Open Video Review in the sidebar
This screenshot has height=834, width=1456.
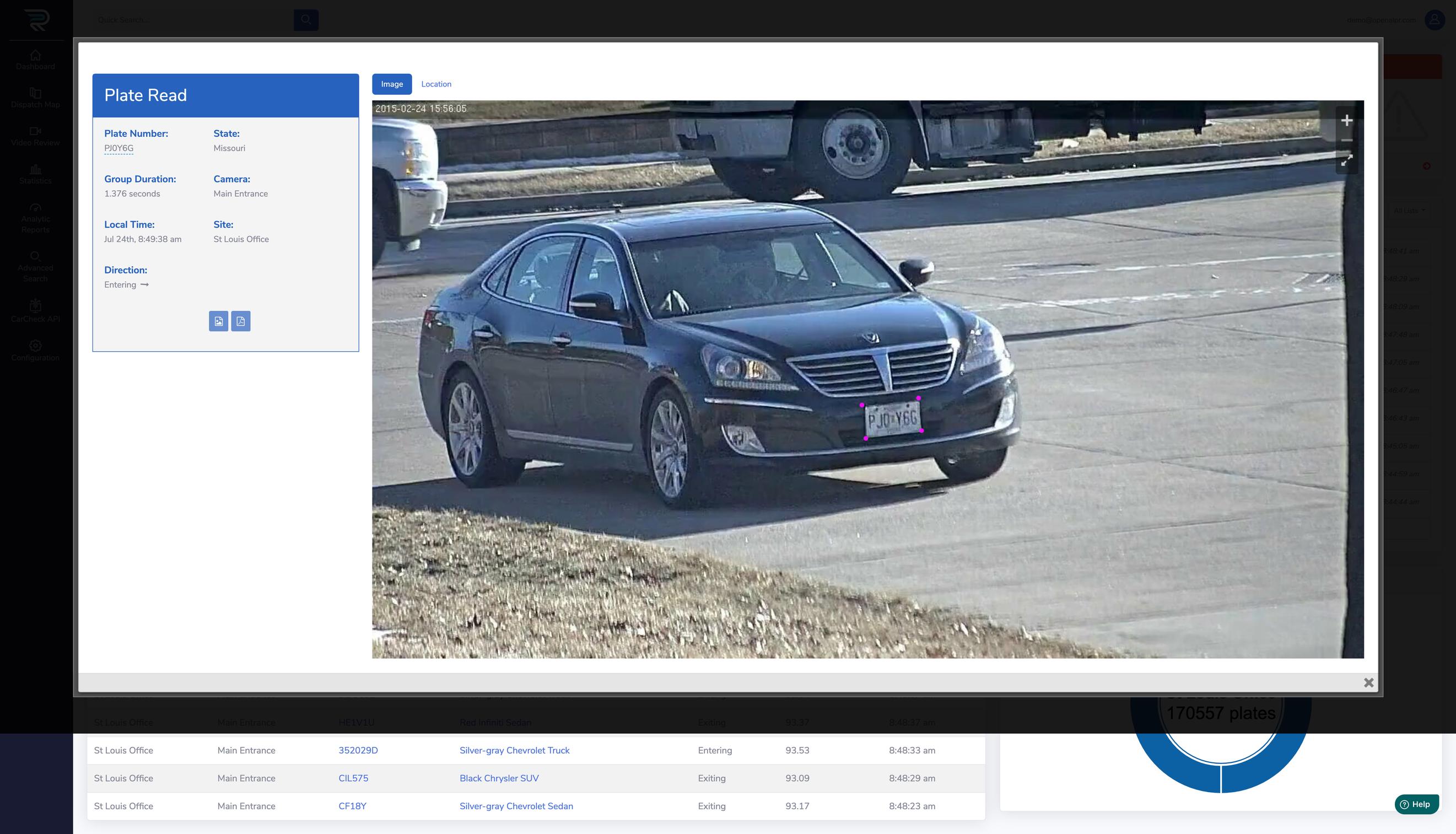pyautogui.click(x=35, y=136)
